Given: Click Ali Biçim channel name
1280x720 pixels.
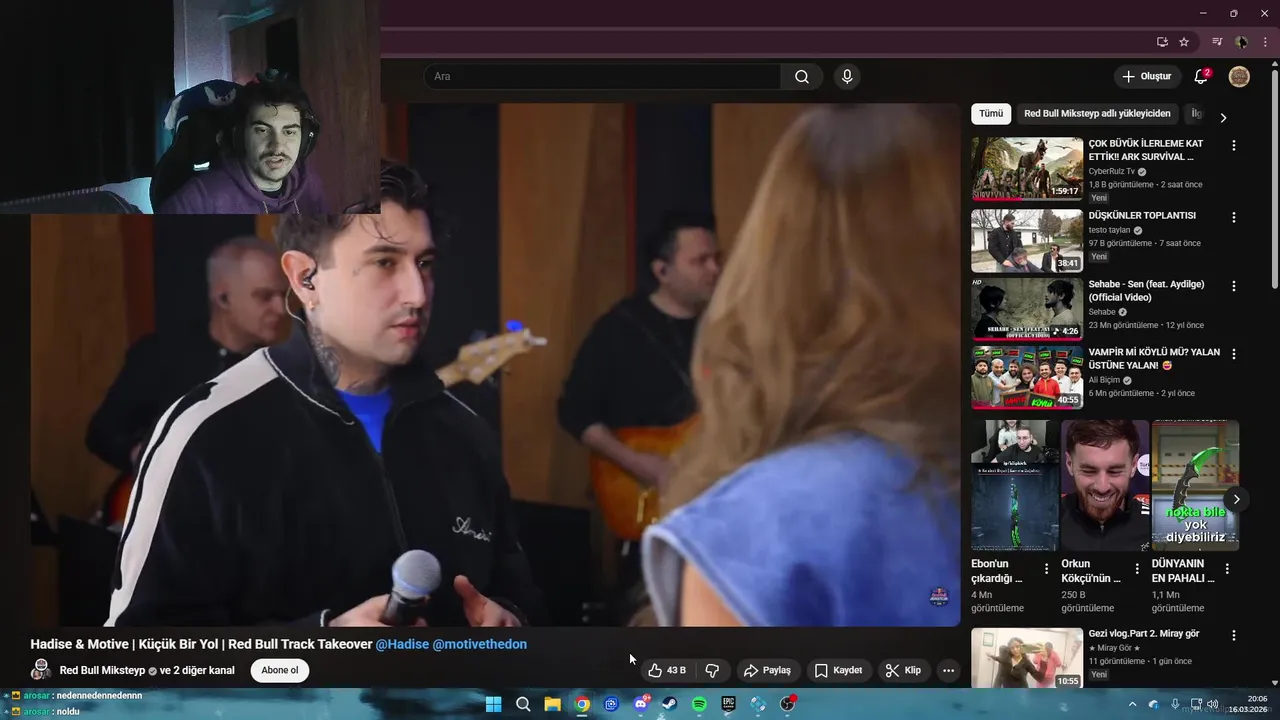Looking at the screenshot, I should (x=1104, y=380).
